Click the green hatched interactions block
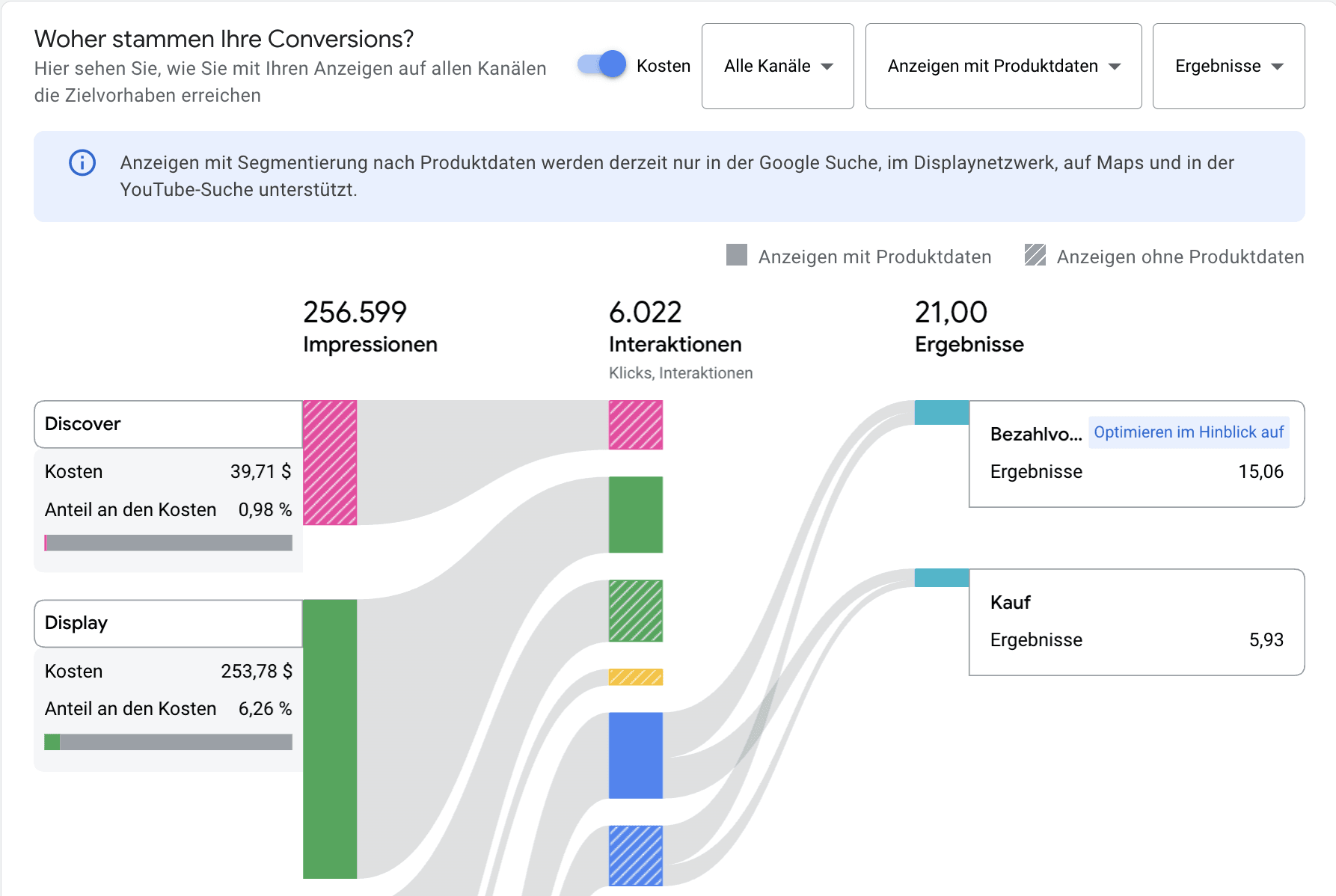 tap(635, 611)
